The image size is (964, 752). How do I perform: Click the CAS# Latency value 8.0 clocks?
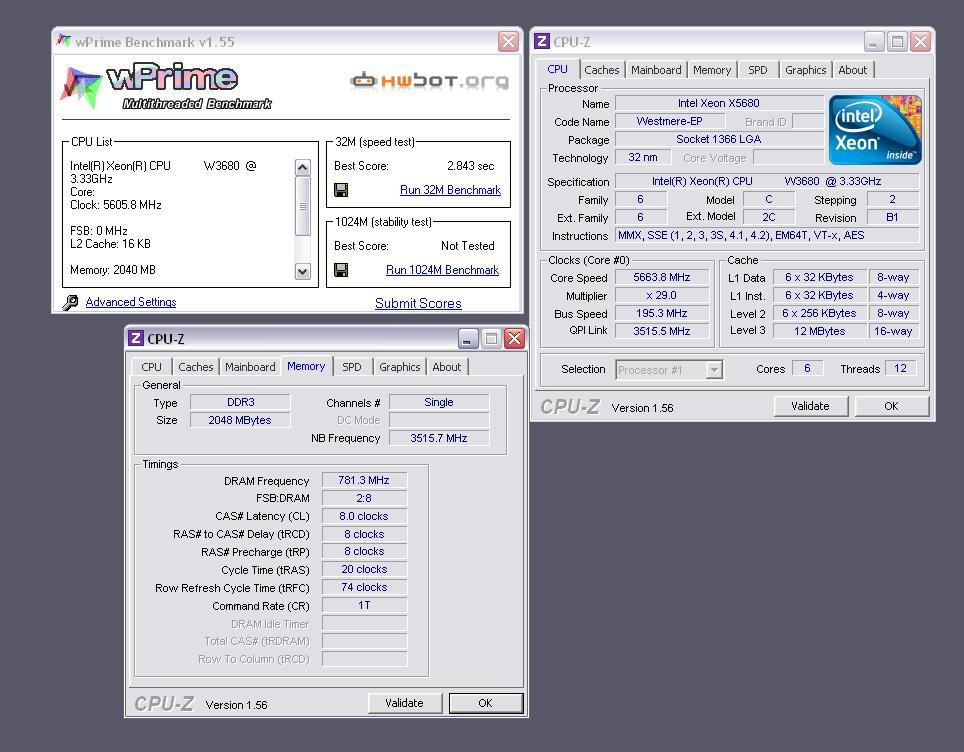pos(364,516)
